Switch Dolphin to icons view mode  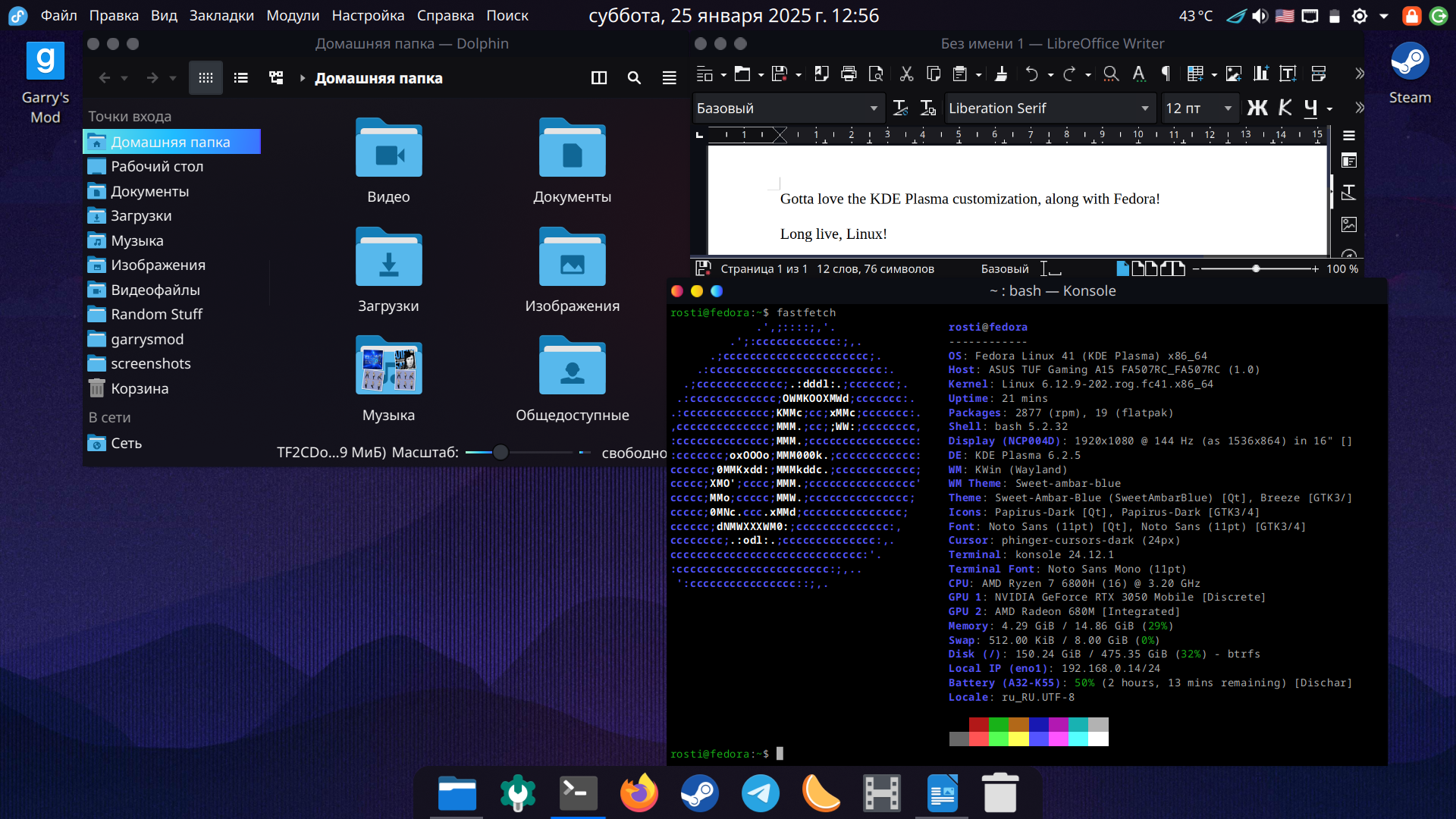tap(206, 77)
